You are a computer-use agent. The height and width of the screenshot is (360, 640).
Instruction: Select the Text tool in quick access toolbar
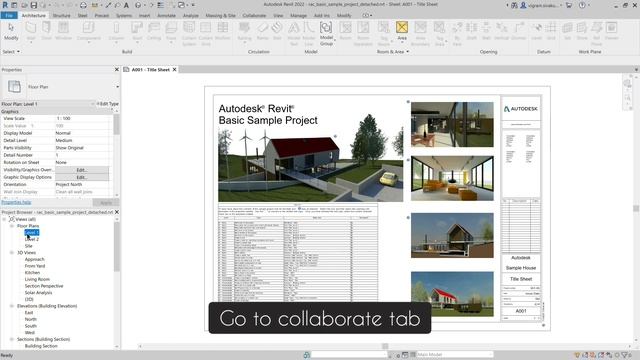[126, 5]
